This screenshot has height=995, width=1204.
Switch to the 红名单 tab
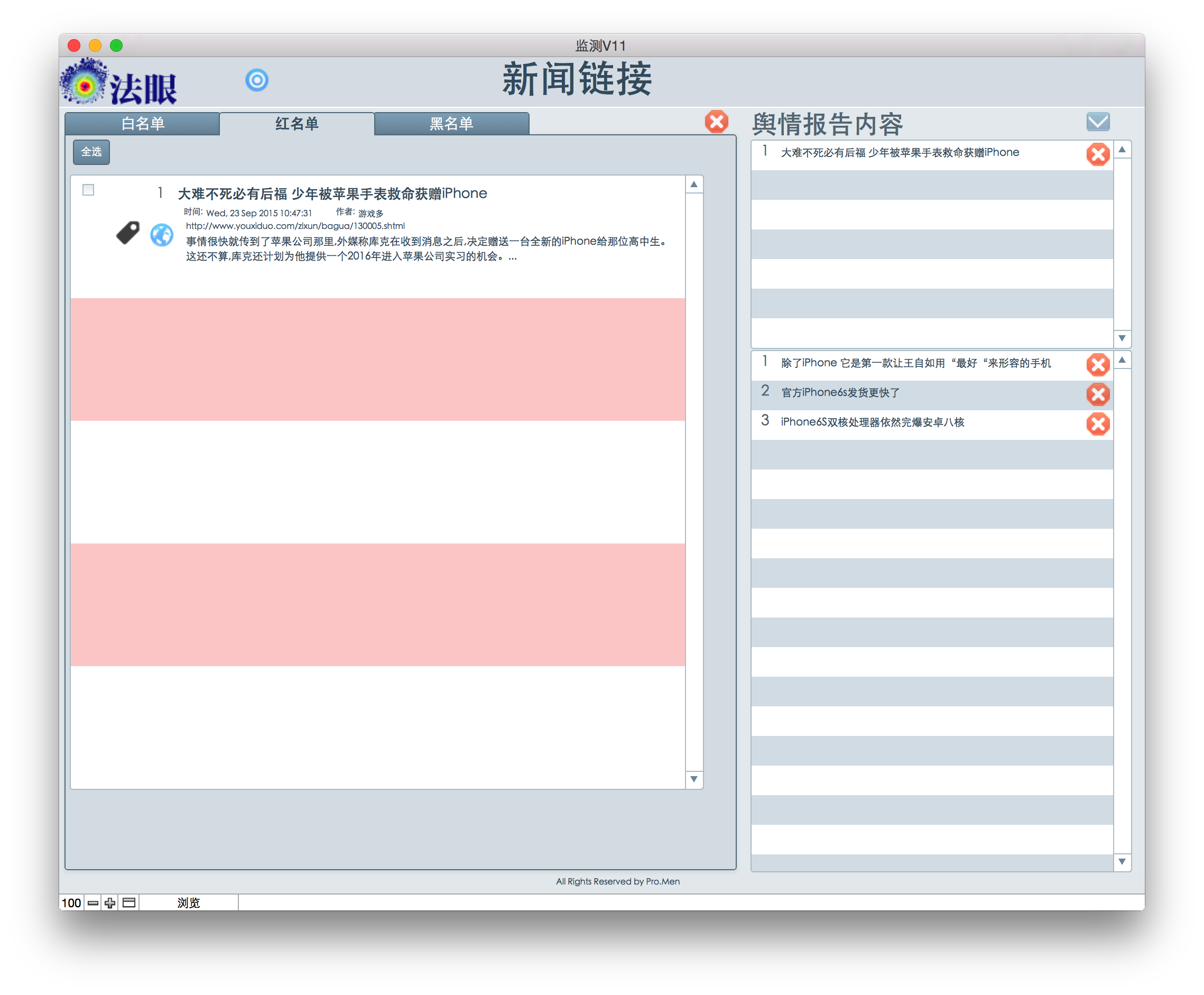[x=297, y=123]
